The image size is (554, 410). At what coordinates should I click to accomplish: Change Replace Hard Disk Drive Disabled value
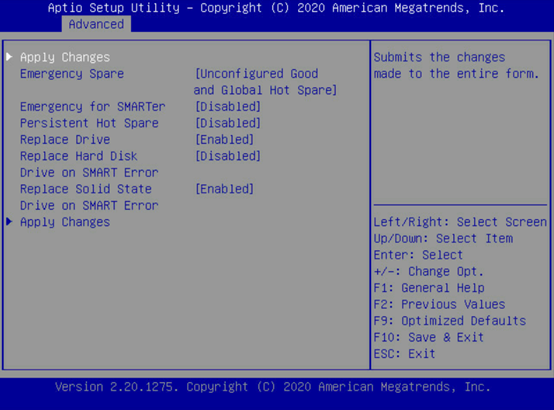(228, 156)
